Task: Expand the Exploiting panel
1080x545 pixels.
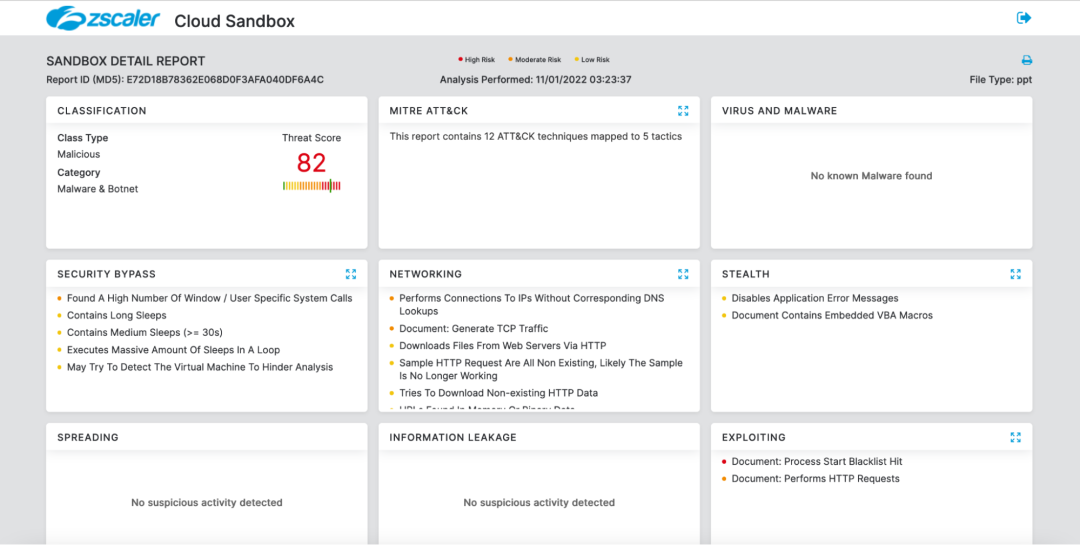Action: 1015,437
